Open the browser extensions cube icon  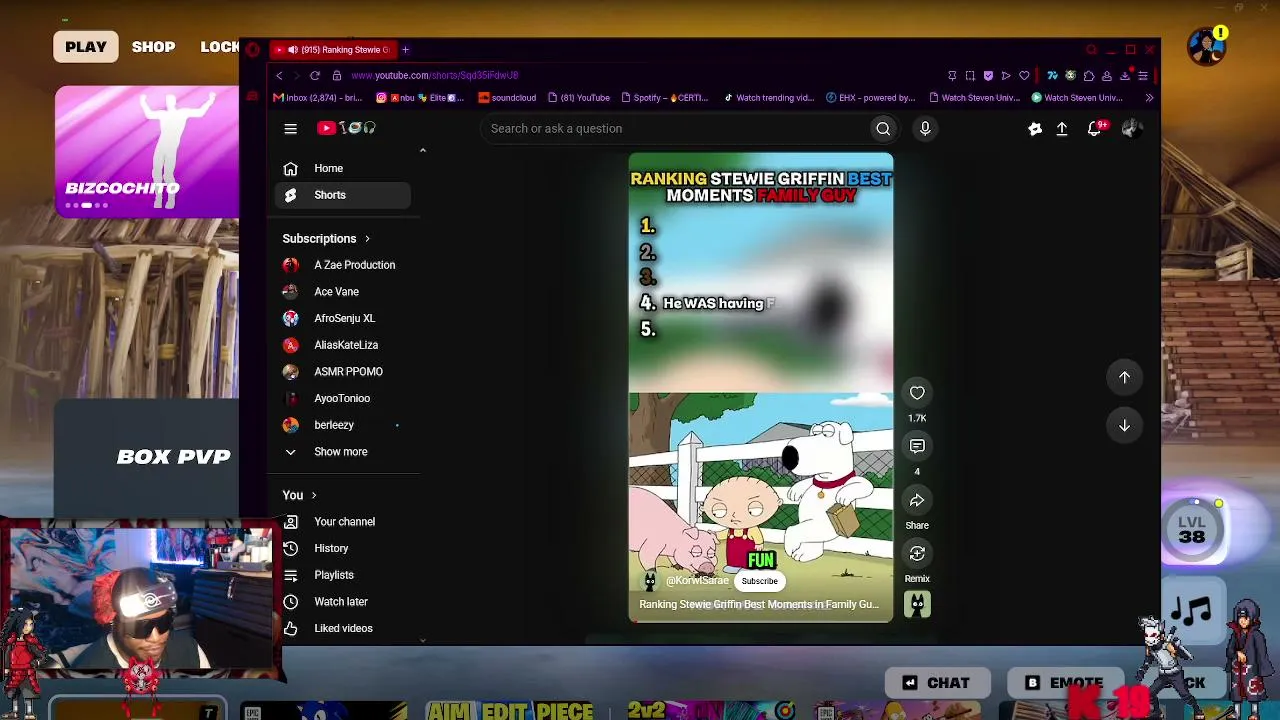(x=1089, y=75)
